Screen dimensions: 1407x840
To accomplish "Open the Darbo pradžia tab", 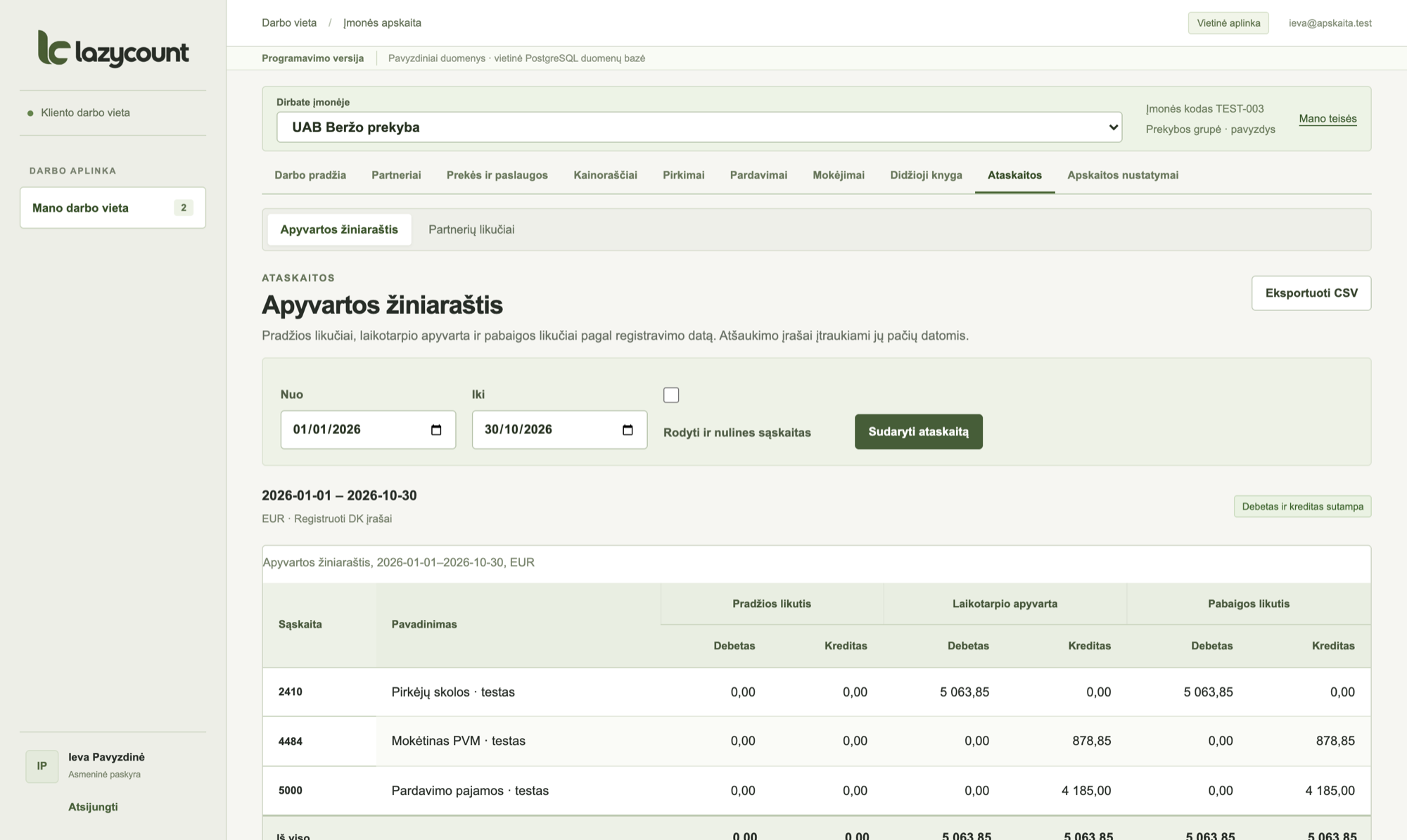I will 310,175.
